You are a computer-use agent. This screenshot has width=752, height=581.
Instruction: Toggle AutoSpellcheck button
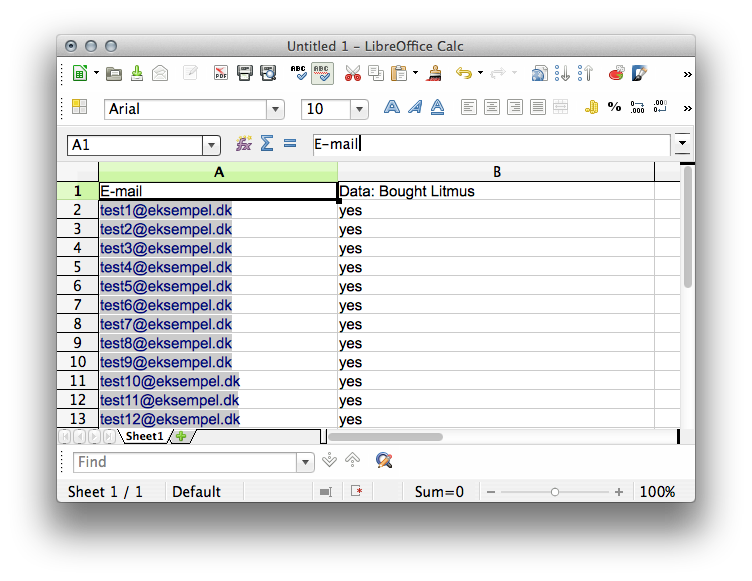[322, 73]
